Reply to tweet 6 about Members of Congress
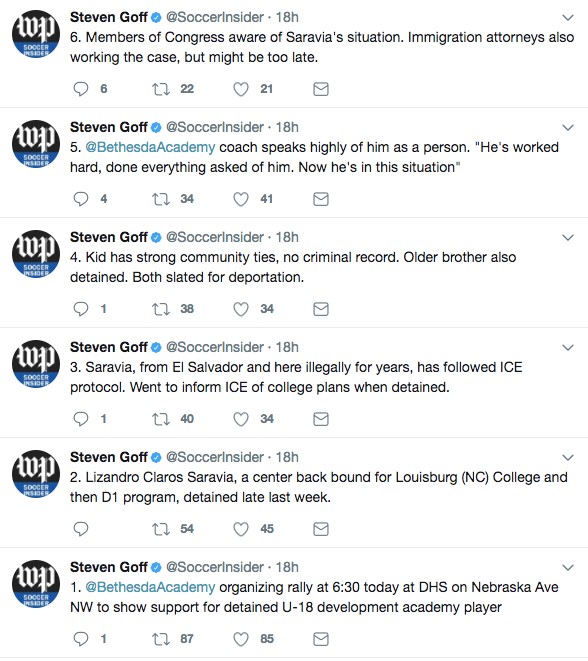Viewport: 588px width, 661px height. pyautogui.click(x=81, y=89)
